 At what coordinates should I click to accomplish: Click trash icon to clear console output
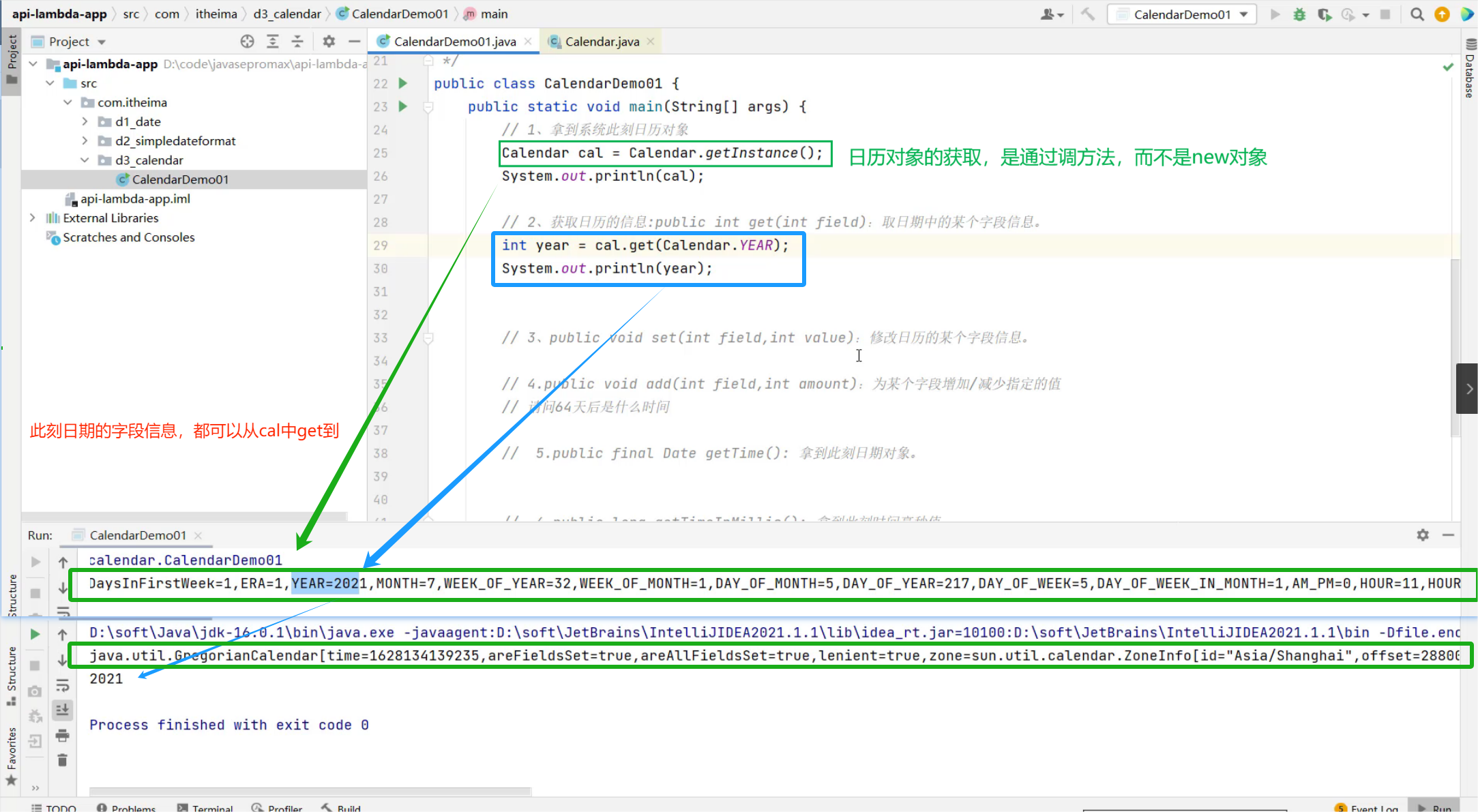click(62, 760)
